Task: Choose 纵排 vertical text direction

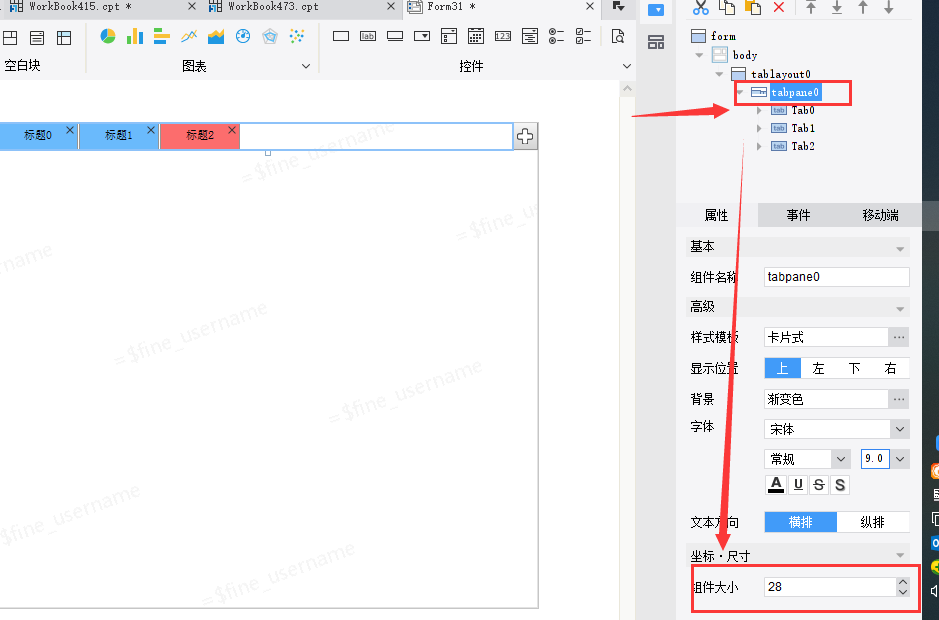Action: click(873, 522)
